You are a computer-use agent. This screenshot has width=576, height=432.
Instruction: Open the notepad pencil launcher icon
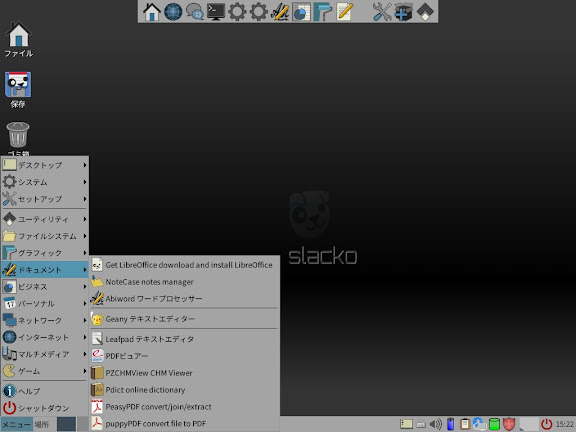tap(344, 11)
